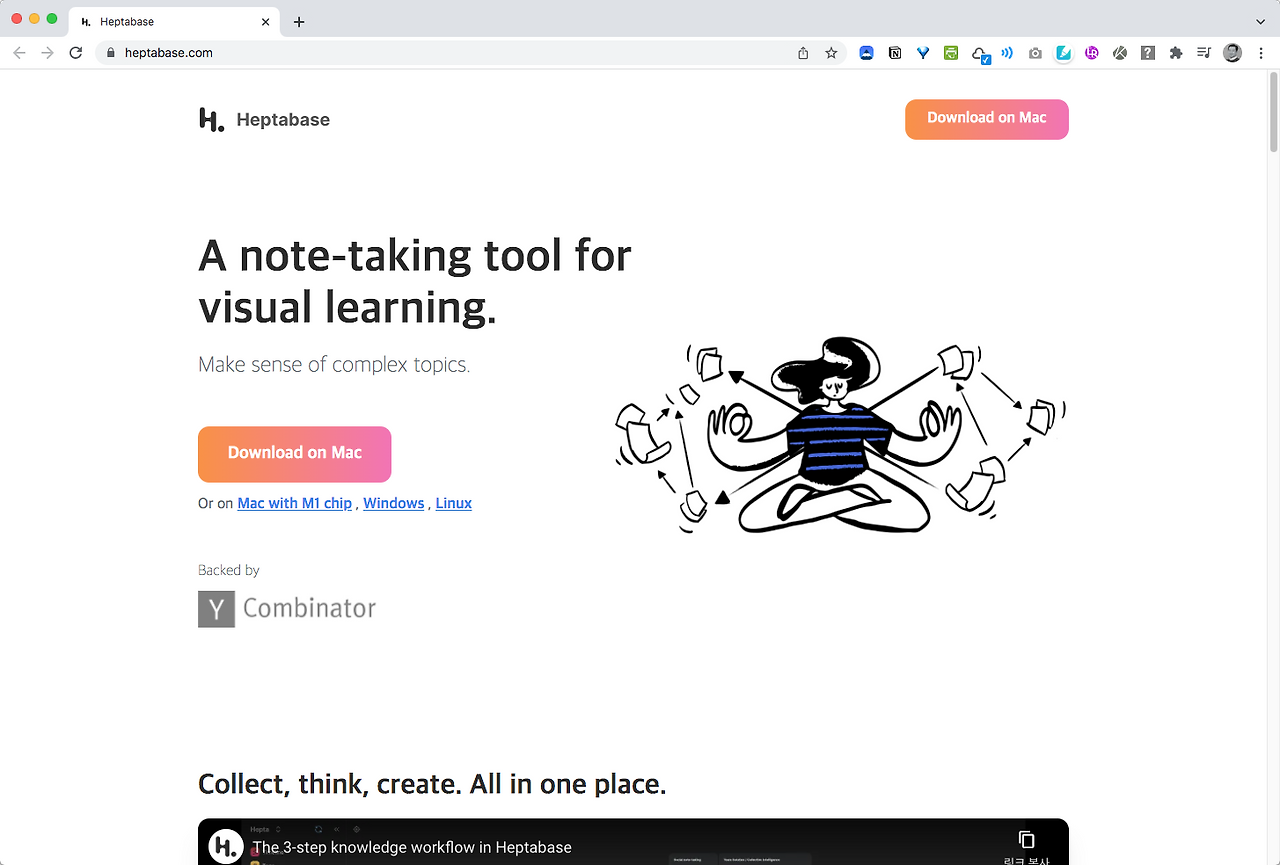Image resolution: width=1280 pixels, height=865 pixels.
Task: Open the blue diamond extension icon
Action: click(923, 53)
